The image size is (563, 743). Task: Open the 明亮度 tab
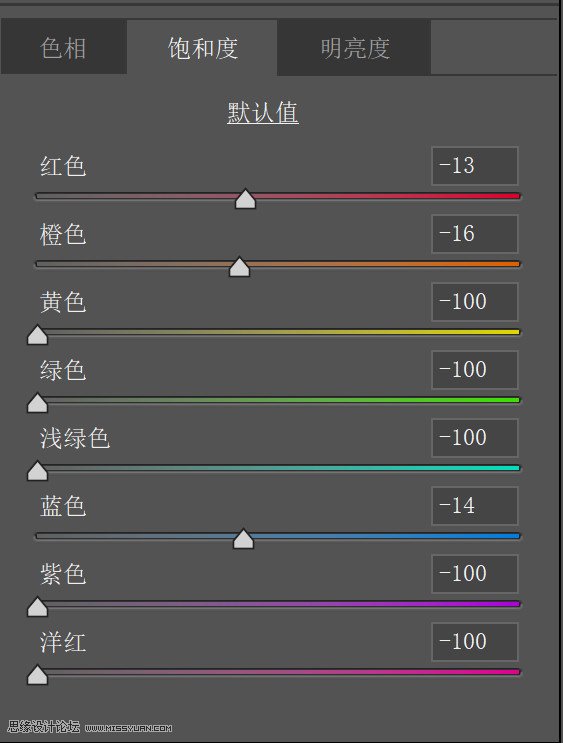click(x=354, y=47)
